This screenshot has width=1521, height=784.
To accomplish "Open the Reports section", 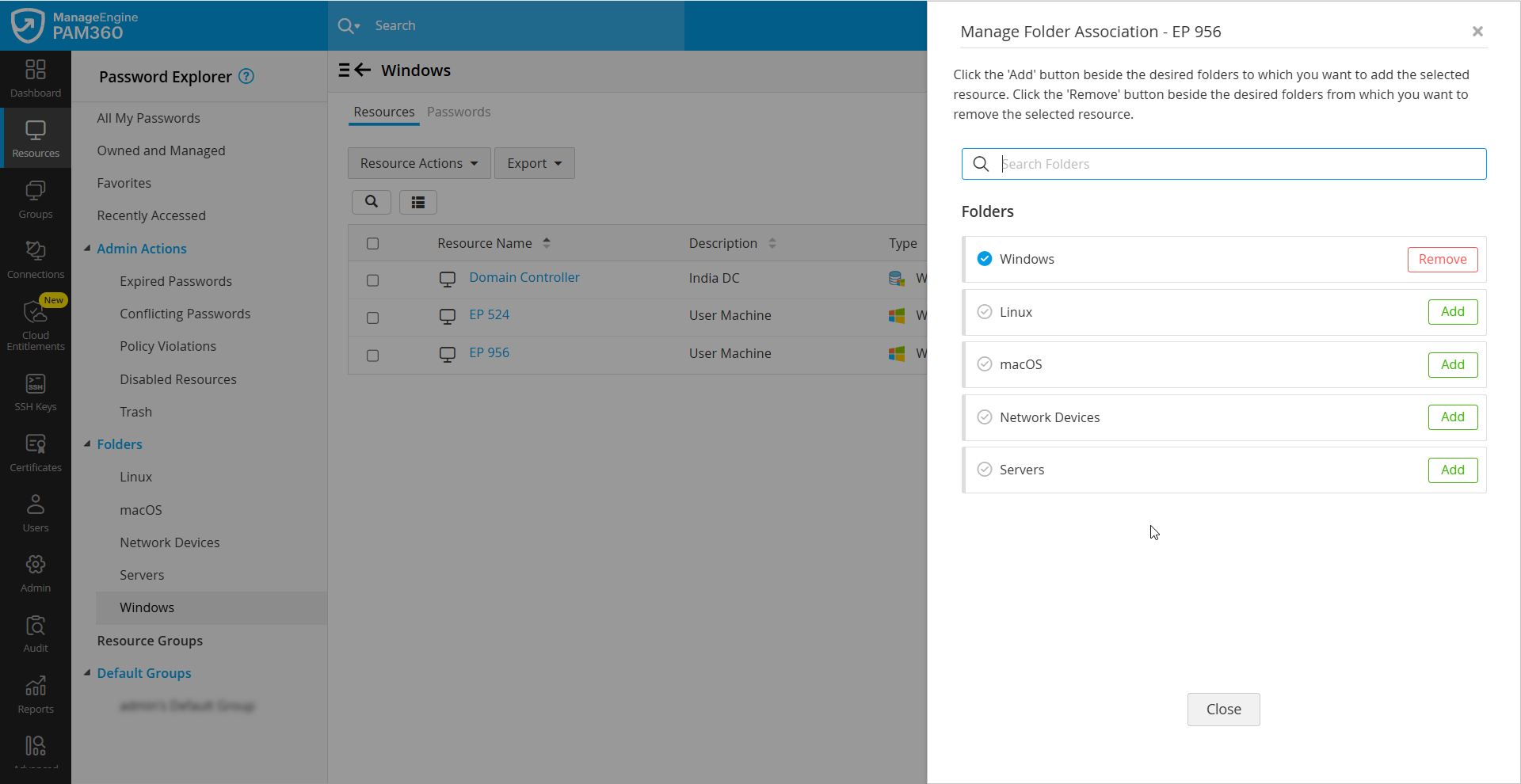I will point(35,691).
